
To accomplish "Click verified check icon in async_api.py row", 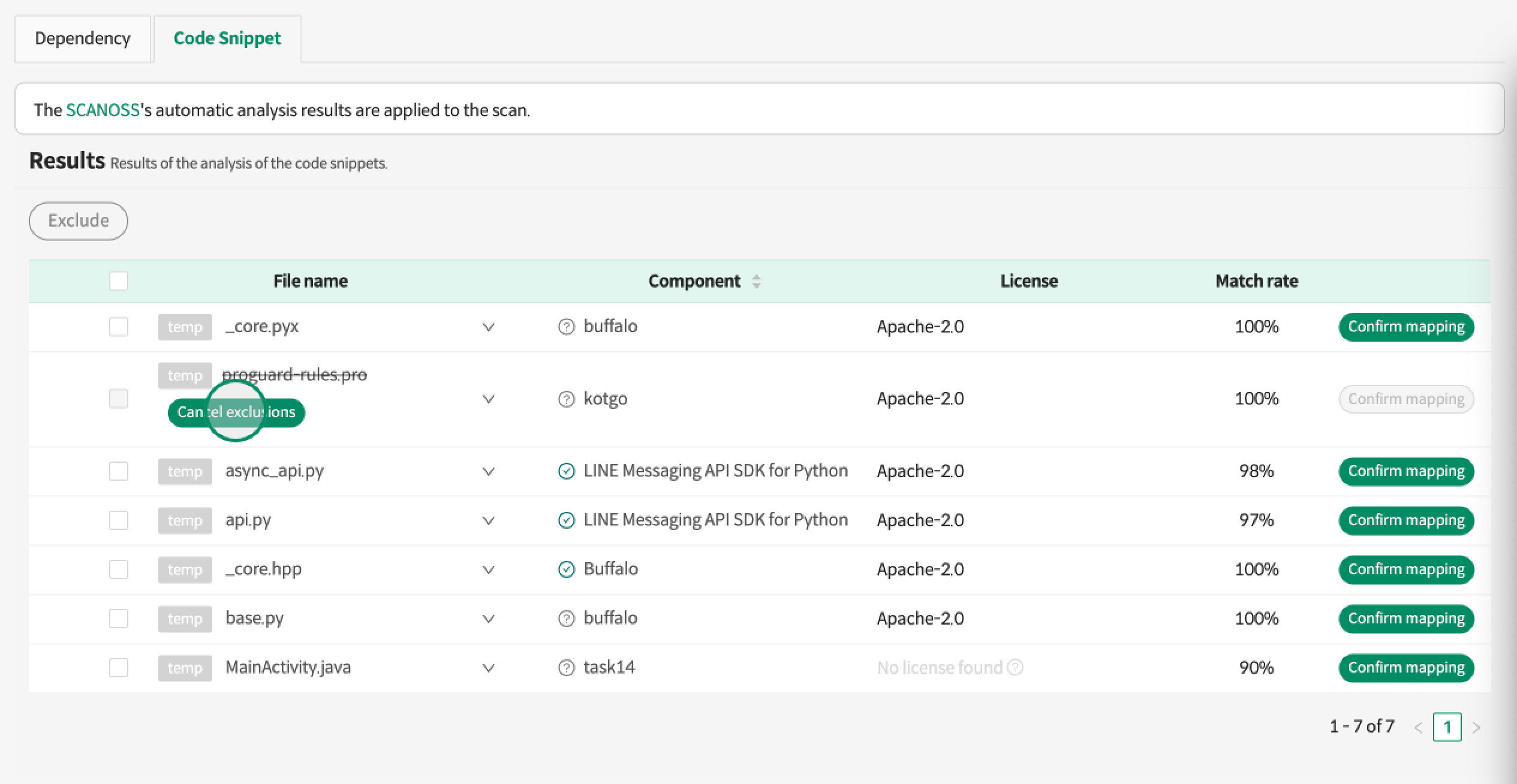I will click(x=566, y=471).
